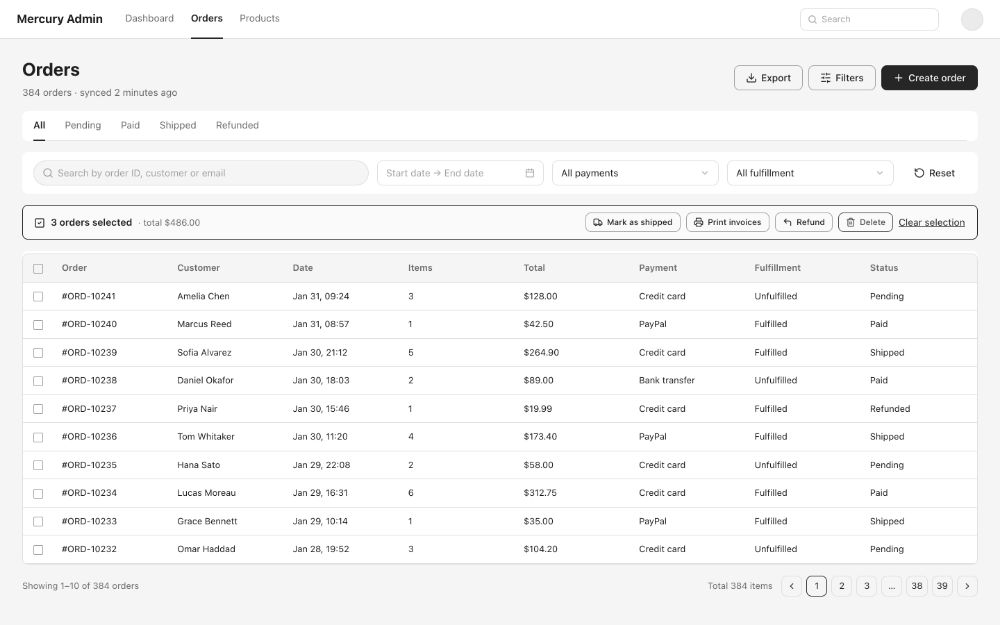Select the All orders tab

click(39, 125)
